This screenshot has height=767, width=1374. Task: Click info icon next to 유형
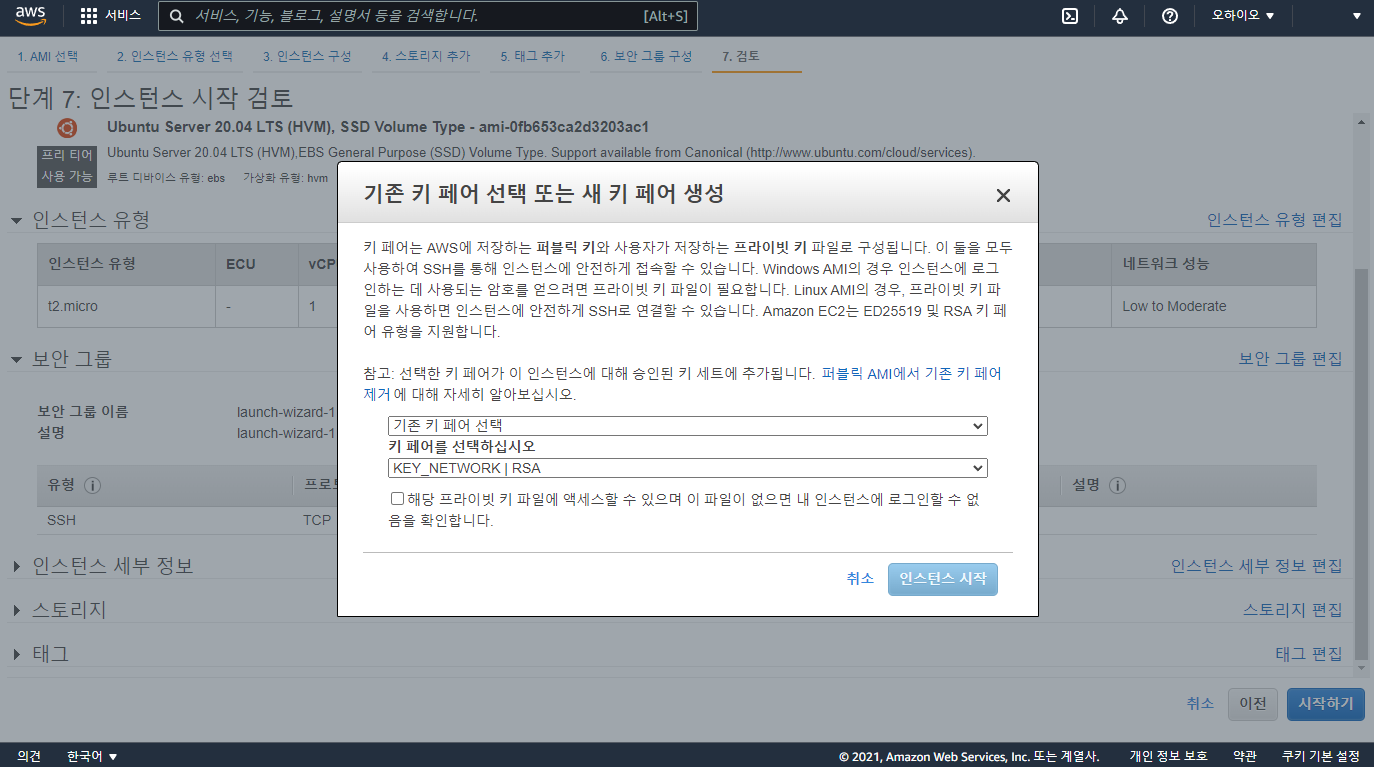(93, 485)
